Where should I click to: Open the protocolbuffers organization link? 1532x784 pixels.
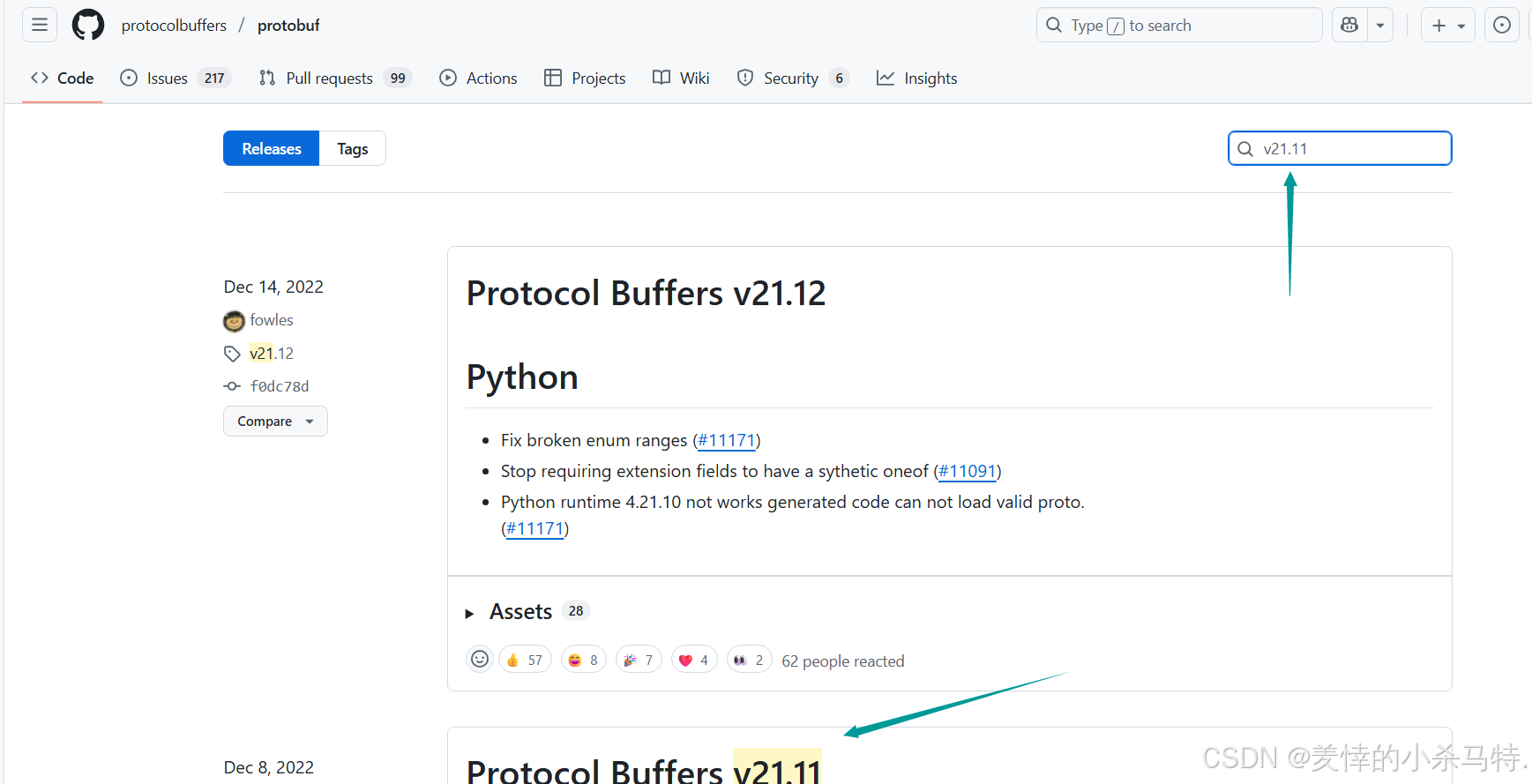[x=174, y=26]
